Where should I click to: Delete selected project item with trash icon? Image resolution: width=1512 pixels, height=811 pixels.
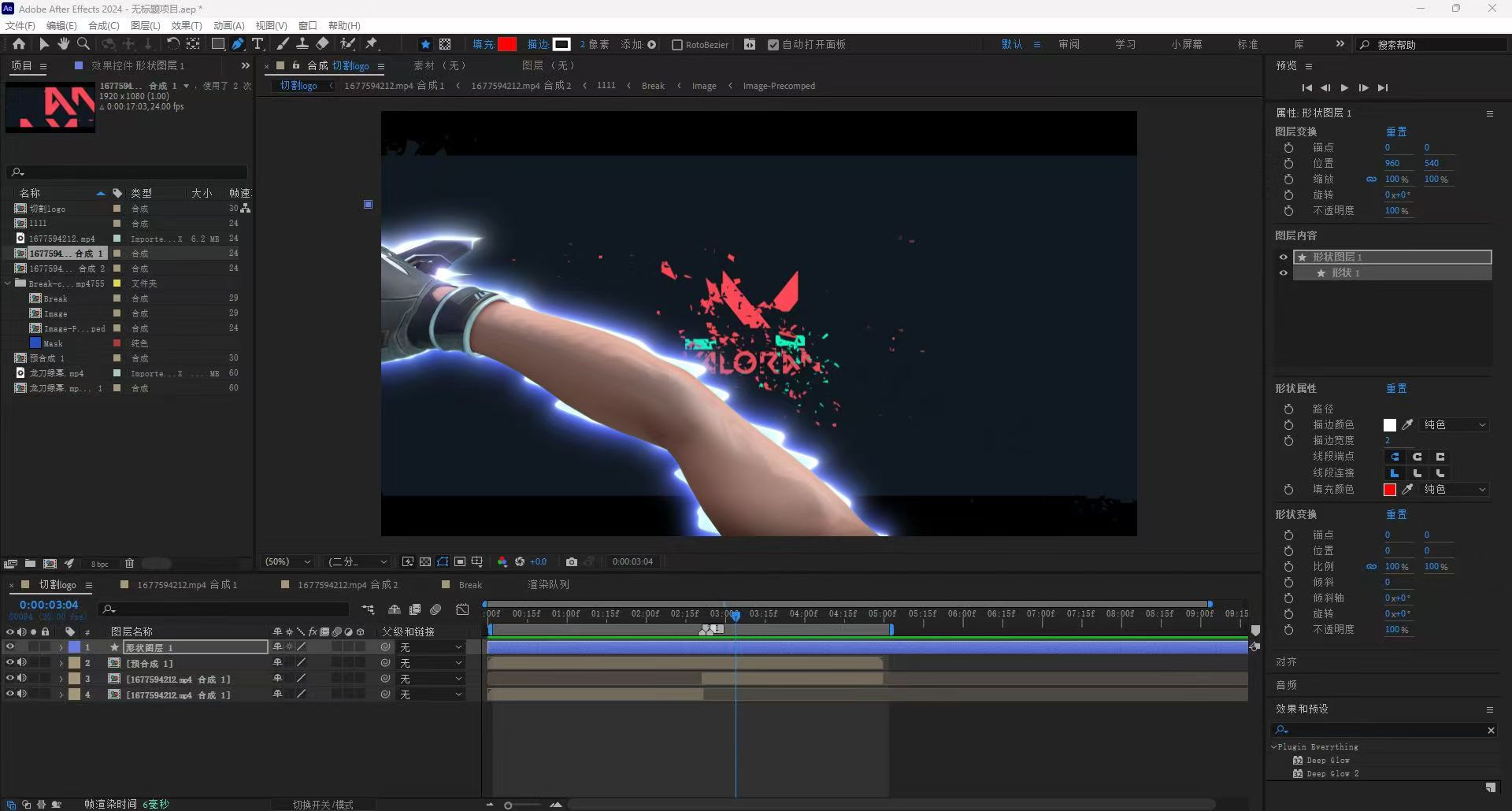tap(129, 563)
